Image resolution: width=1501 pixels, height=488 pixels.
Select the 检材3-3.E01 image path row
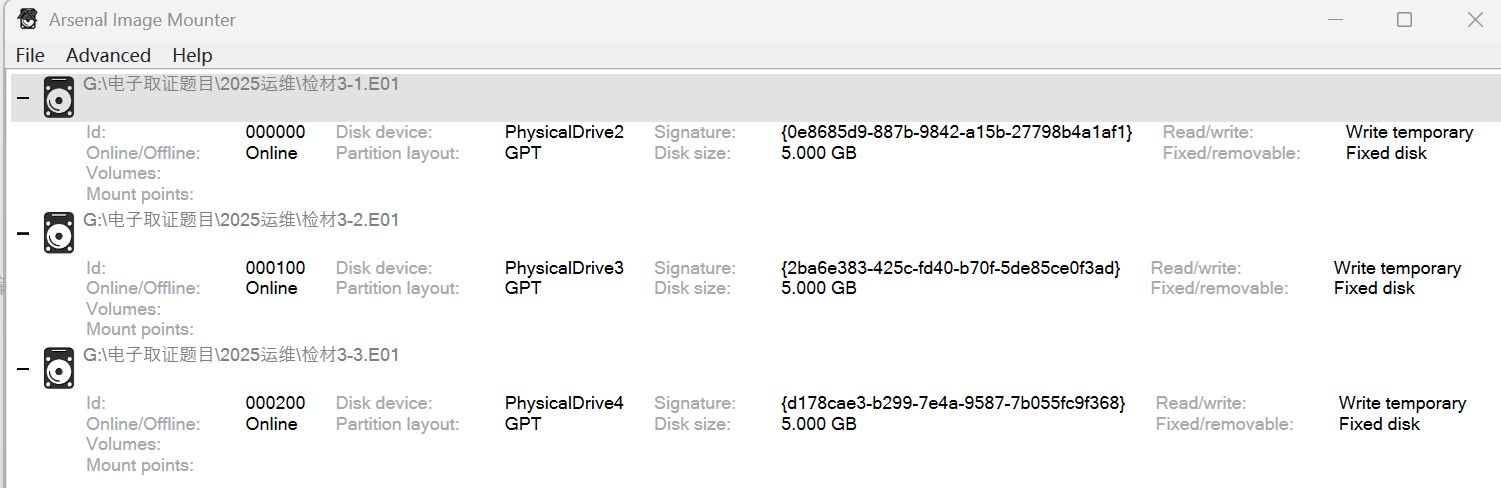pos(241,355)
